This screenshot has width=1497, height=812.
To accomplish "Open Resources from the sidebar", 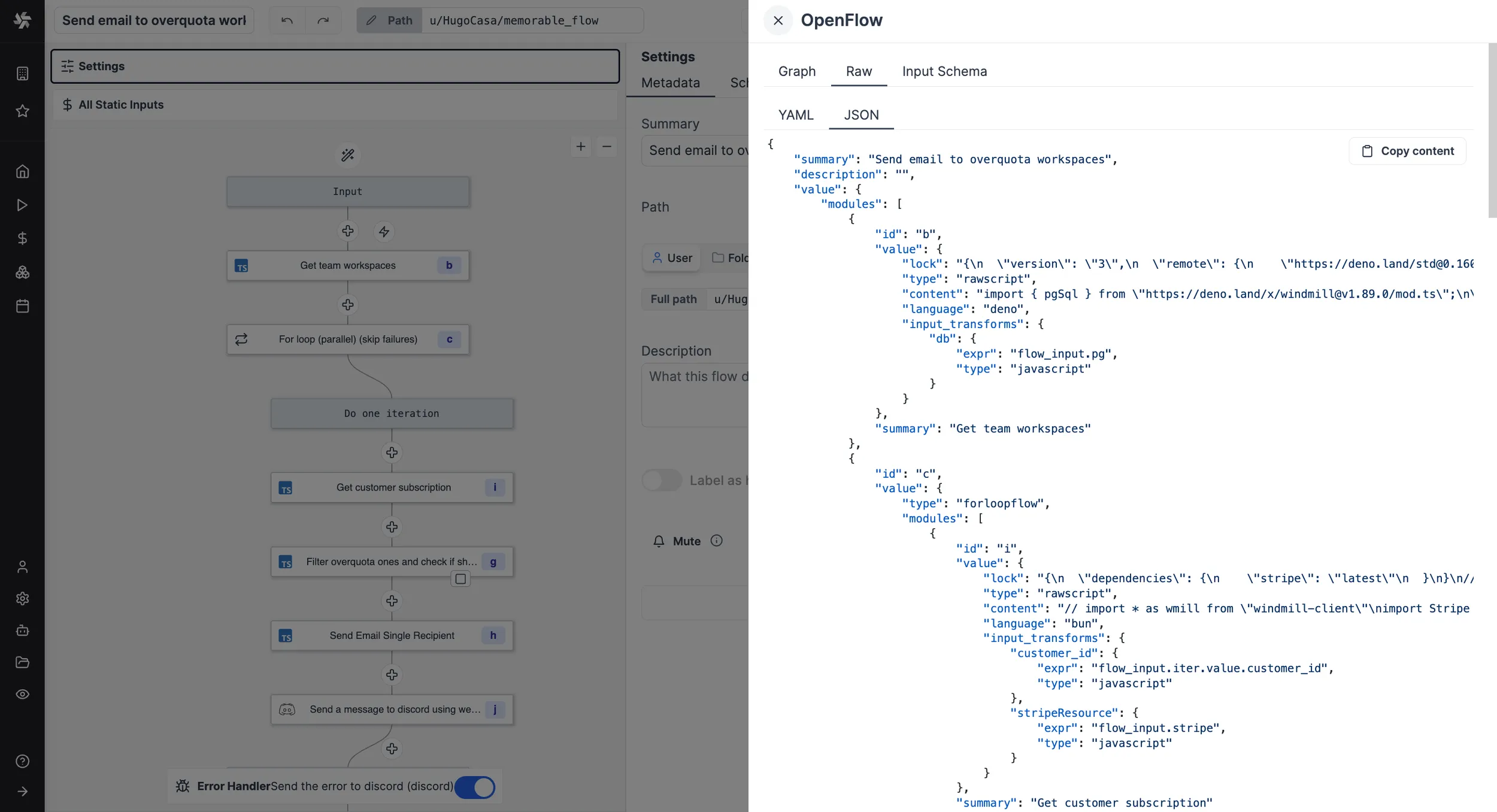I will point(22,272).
